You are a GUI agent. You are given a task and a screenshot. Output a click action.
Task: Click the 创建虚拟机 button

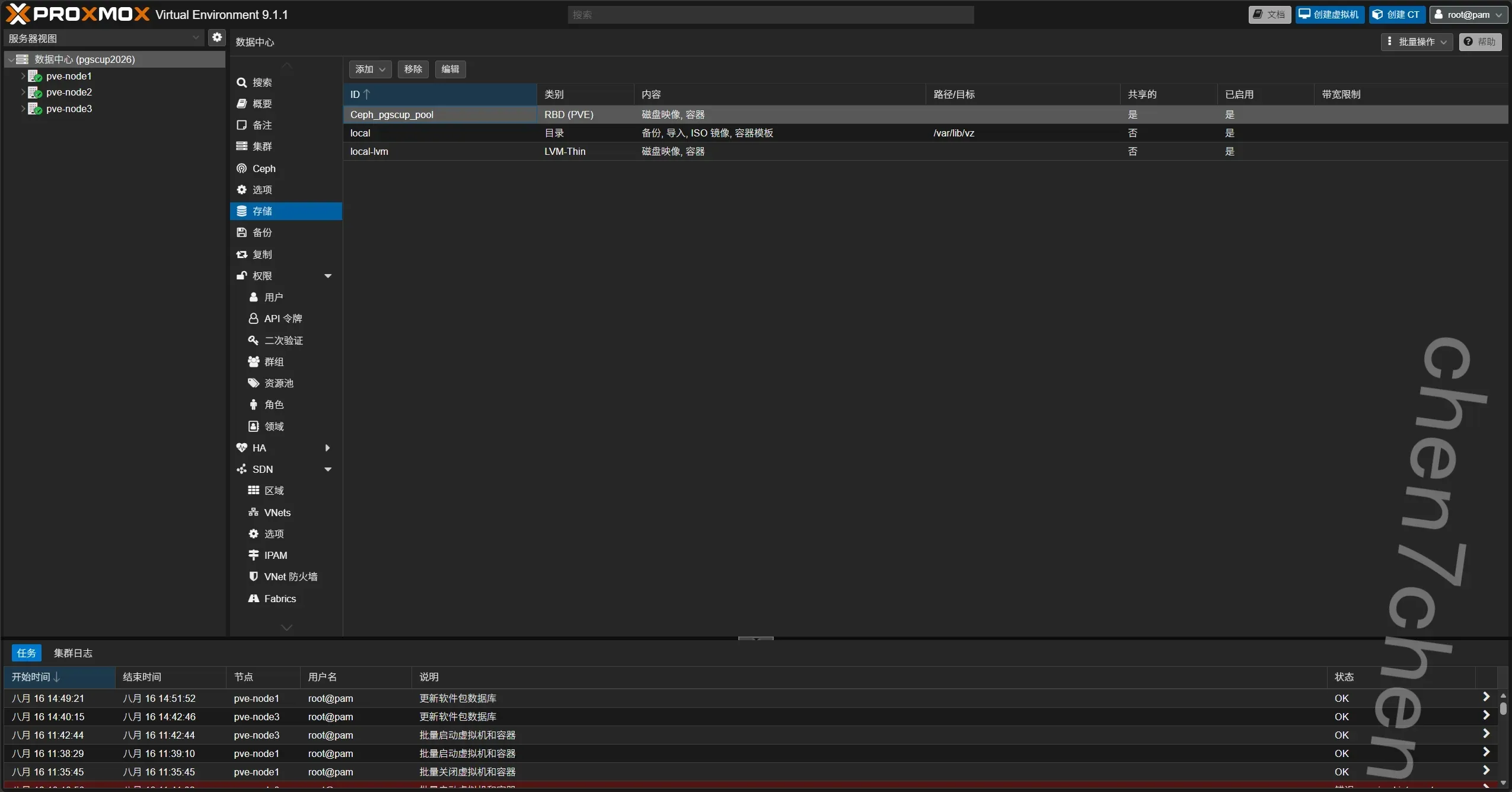click(1329, 15)
